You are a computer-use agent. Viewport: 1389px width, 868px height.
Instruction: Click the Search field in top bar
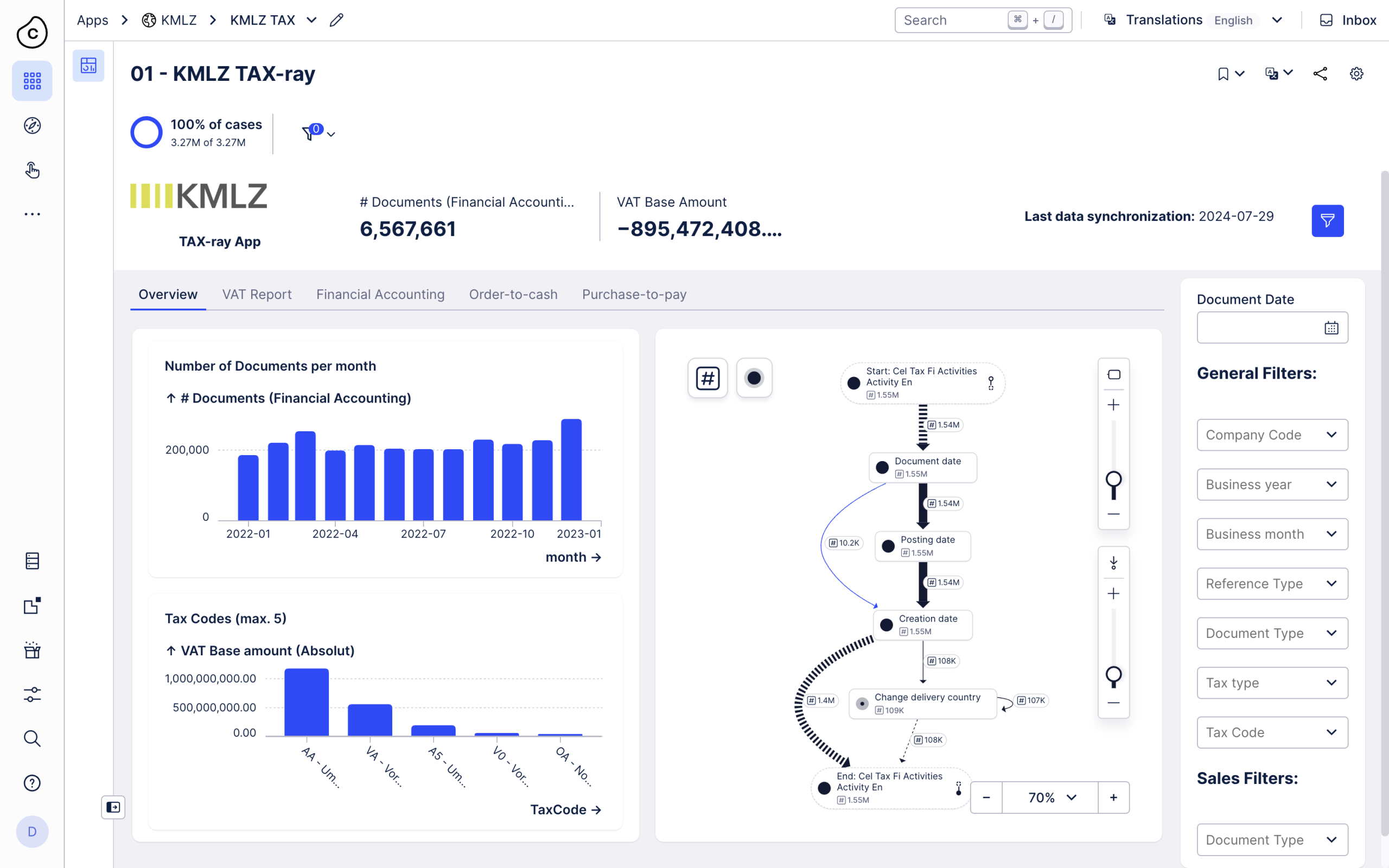click(x=983, y=20)
